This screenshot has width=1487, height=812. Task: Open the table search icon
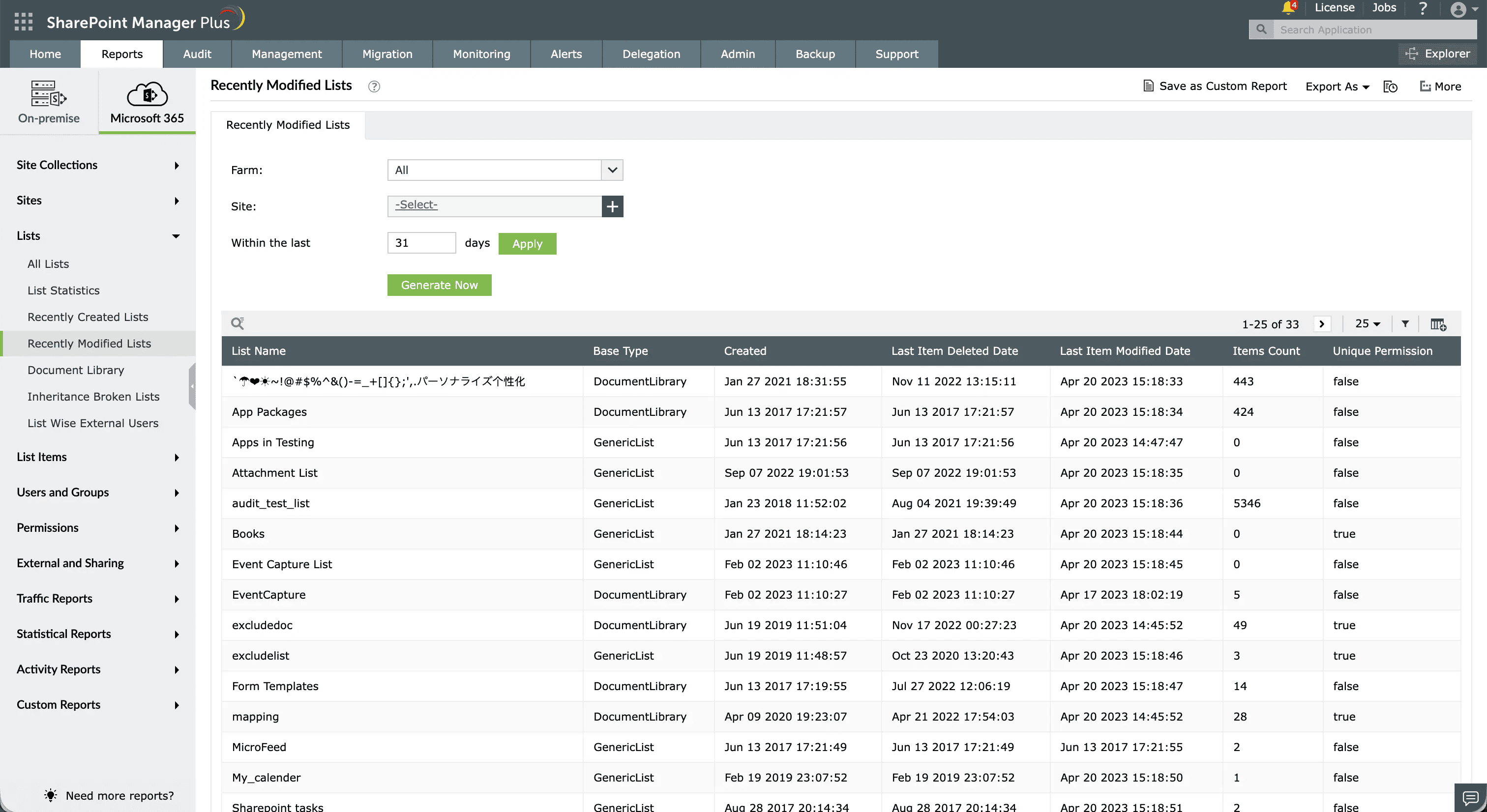click(x=237, y=323)
